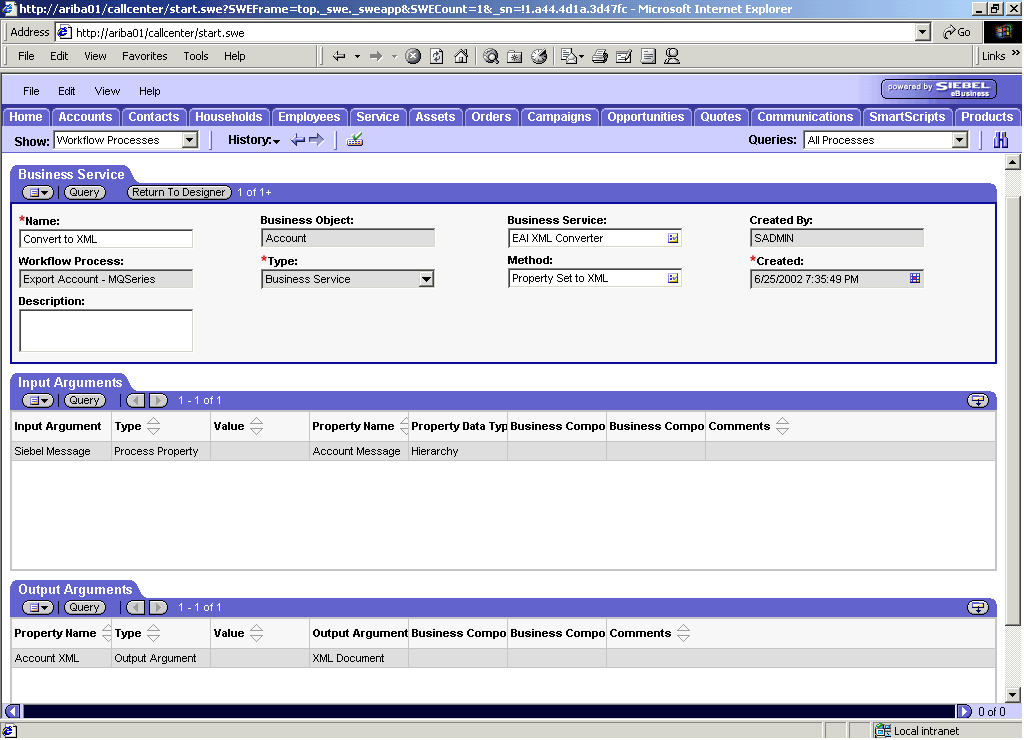Image resolution: width=1024 pixels, height=740 pixels.
Task: Click Output Arguments next record arrow
Action: point(158,607)
